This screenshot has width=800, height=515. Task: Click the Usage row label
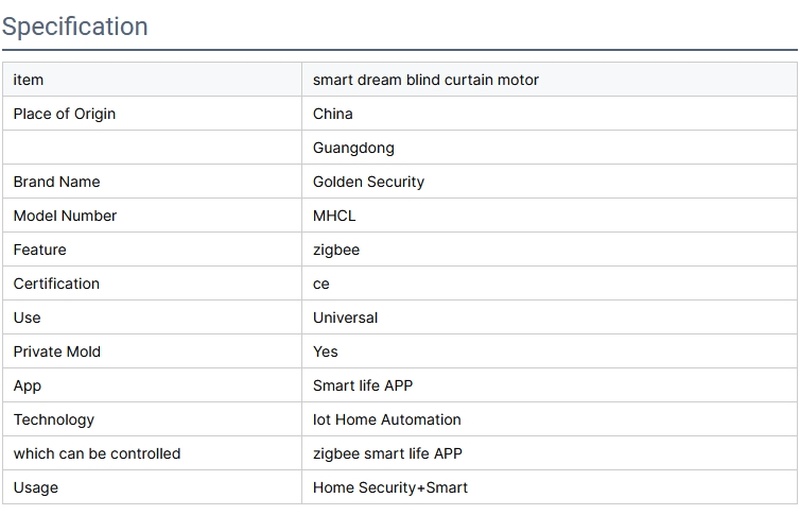[x=36, y=488]
